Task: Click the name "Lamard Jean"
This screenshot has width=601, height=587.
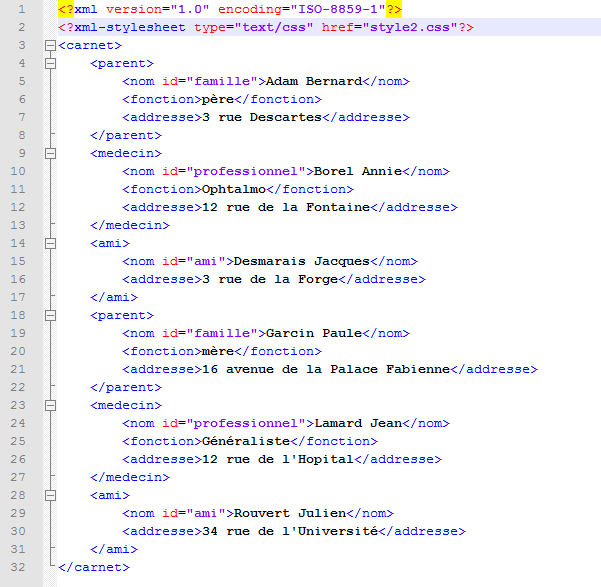Action: point(358,423)
